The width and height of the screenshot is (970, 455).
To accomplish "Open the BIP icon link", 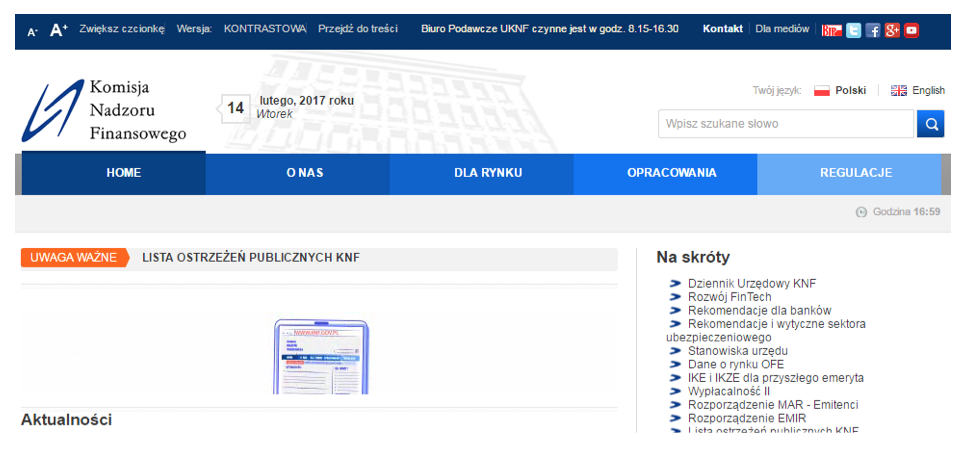I will (831, 30).
